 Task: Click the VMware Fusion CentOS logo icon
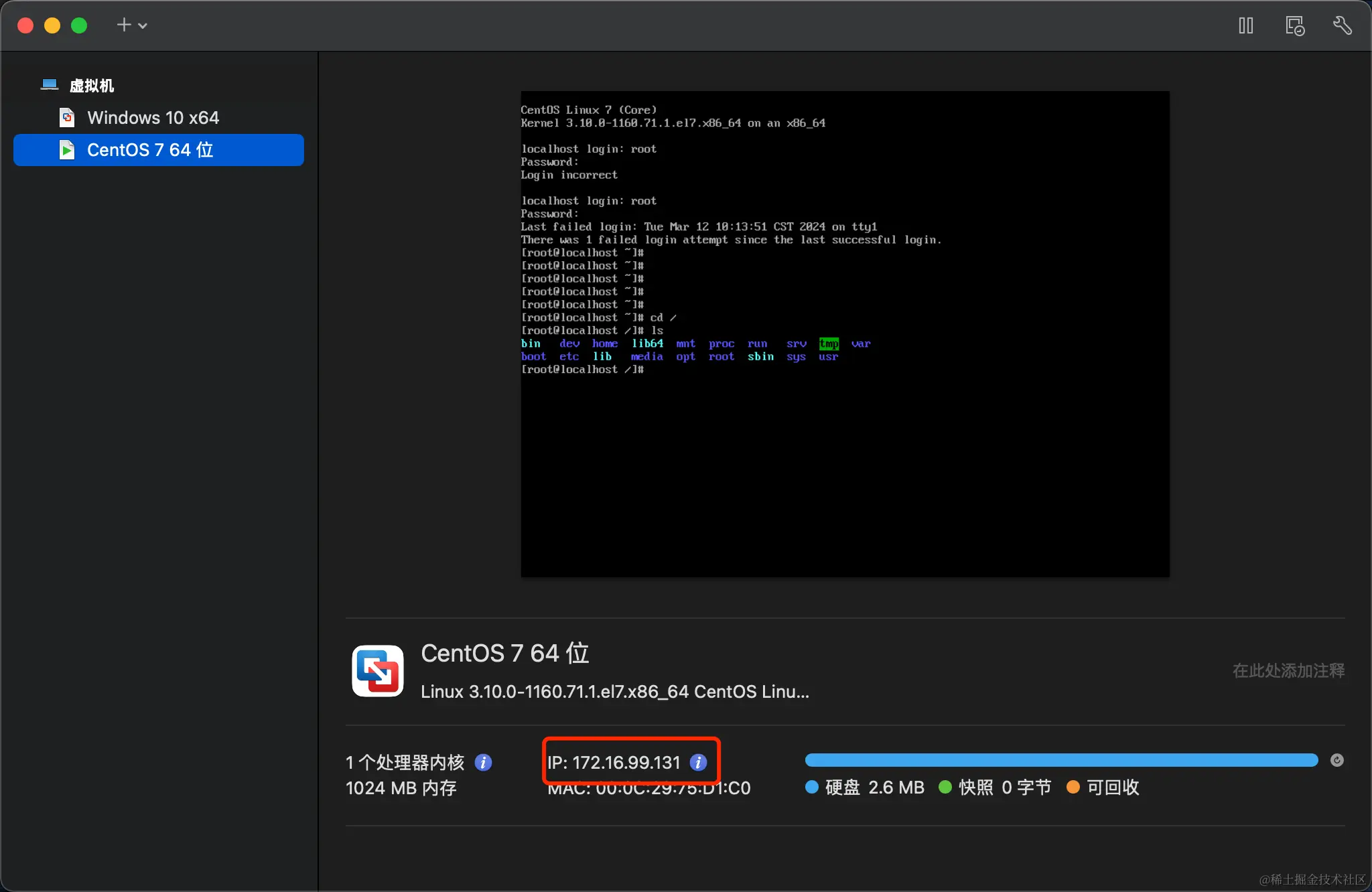(378, 671)
